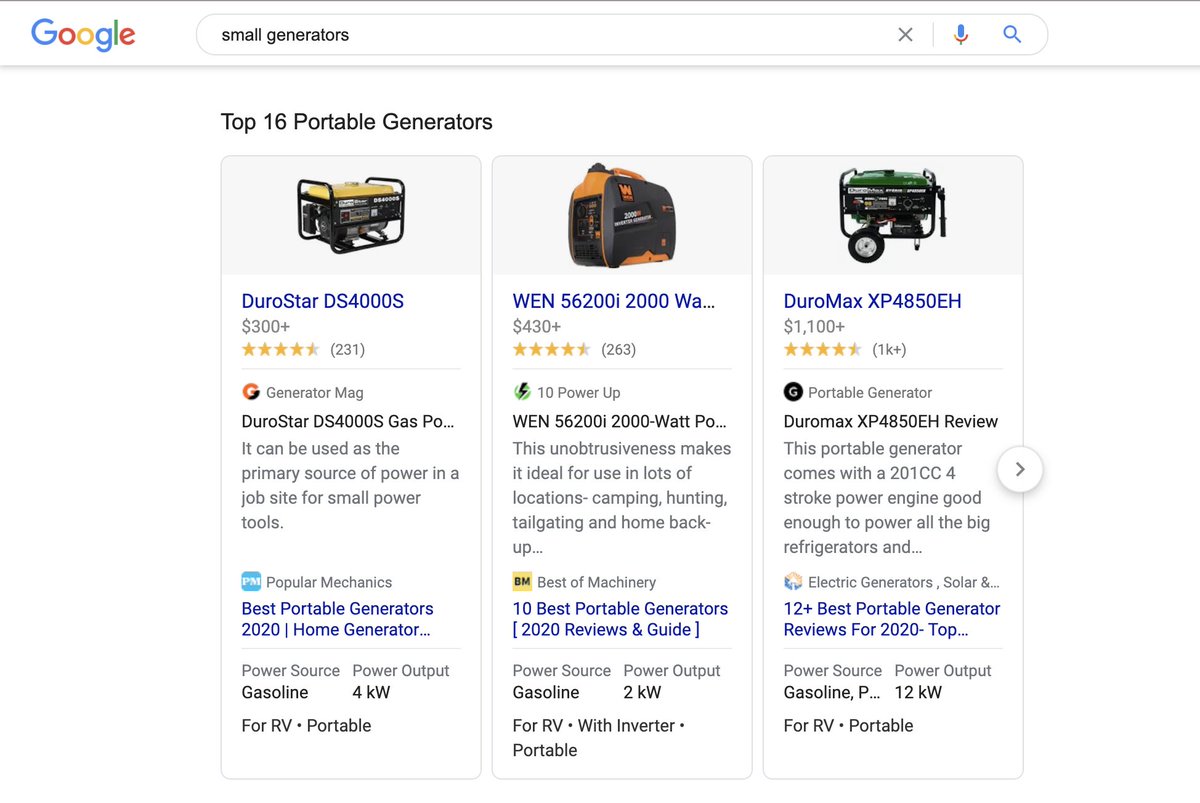Click the 10 Power Up source icon
The image size is (1200, 803).
click(x=522, y=392)
